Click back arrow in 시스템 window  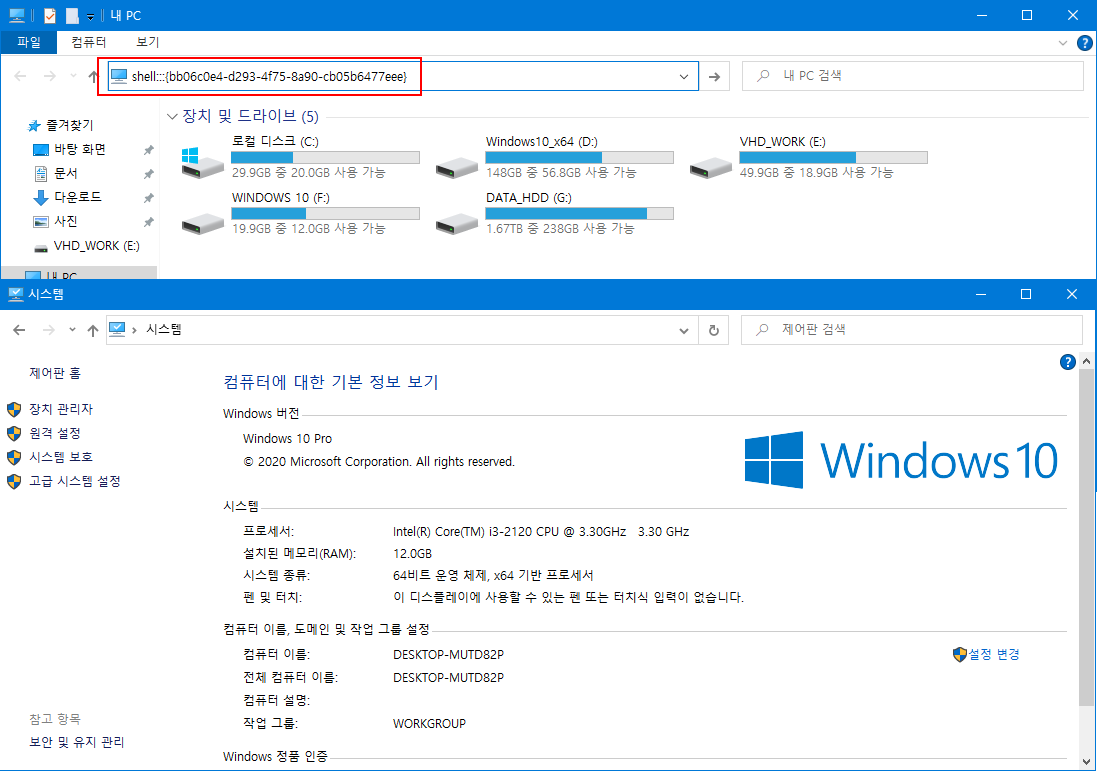click(x=20, y=330)
